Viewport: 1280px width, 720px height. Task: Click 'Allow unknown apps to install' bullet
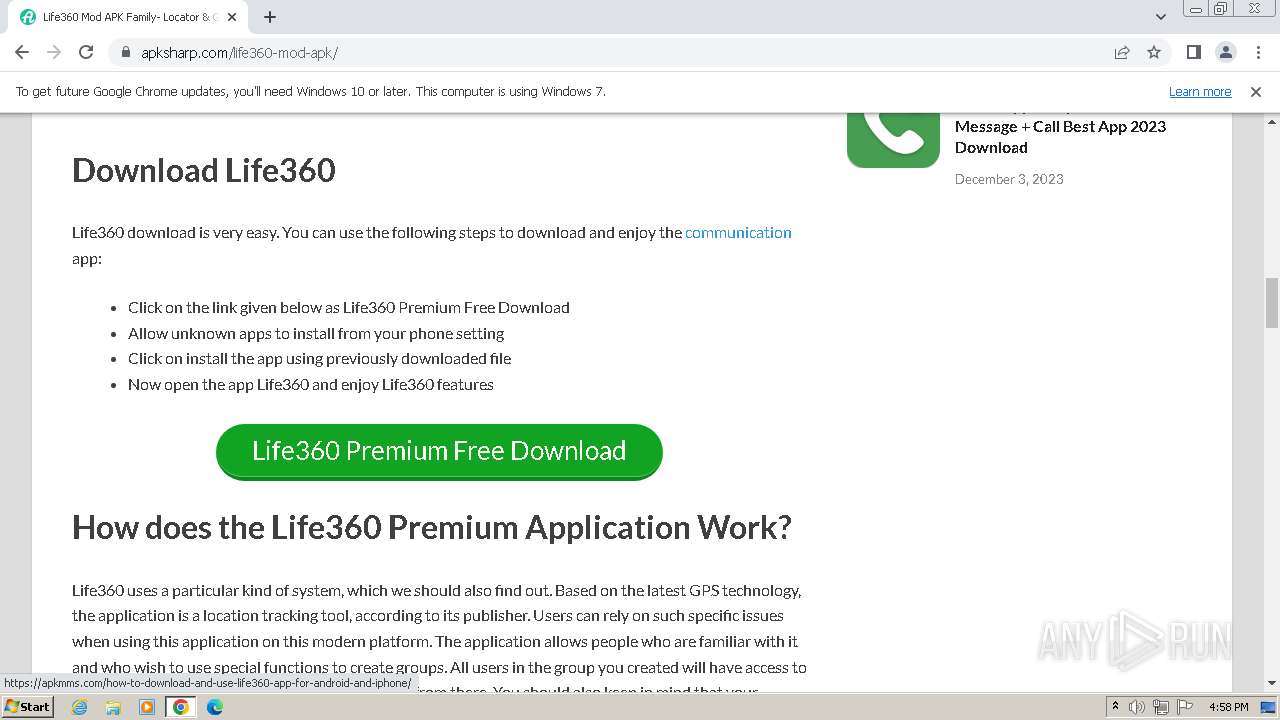coord(316,333)
